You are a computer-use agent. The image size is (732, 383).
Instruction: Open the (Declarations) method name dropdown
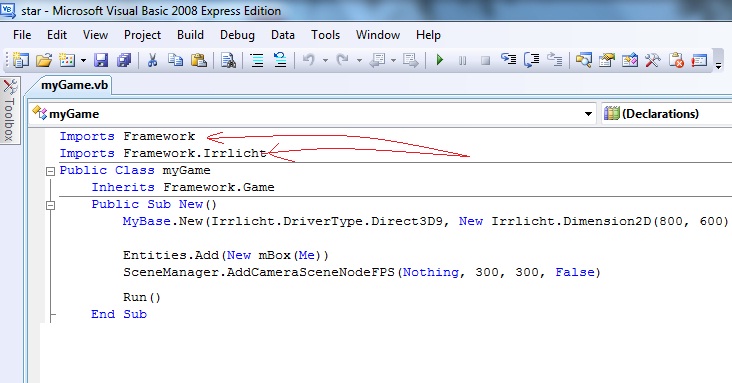[x=667, y=113]
